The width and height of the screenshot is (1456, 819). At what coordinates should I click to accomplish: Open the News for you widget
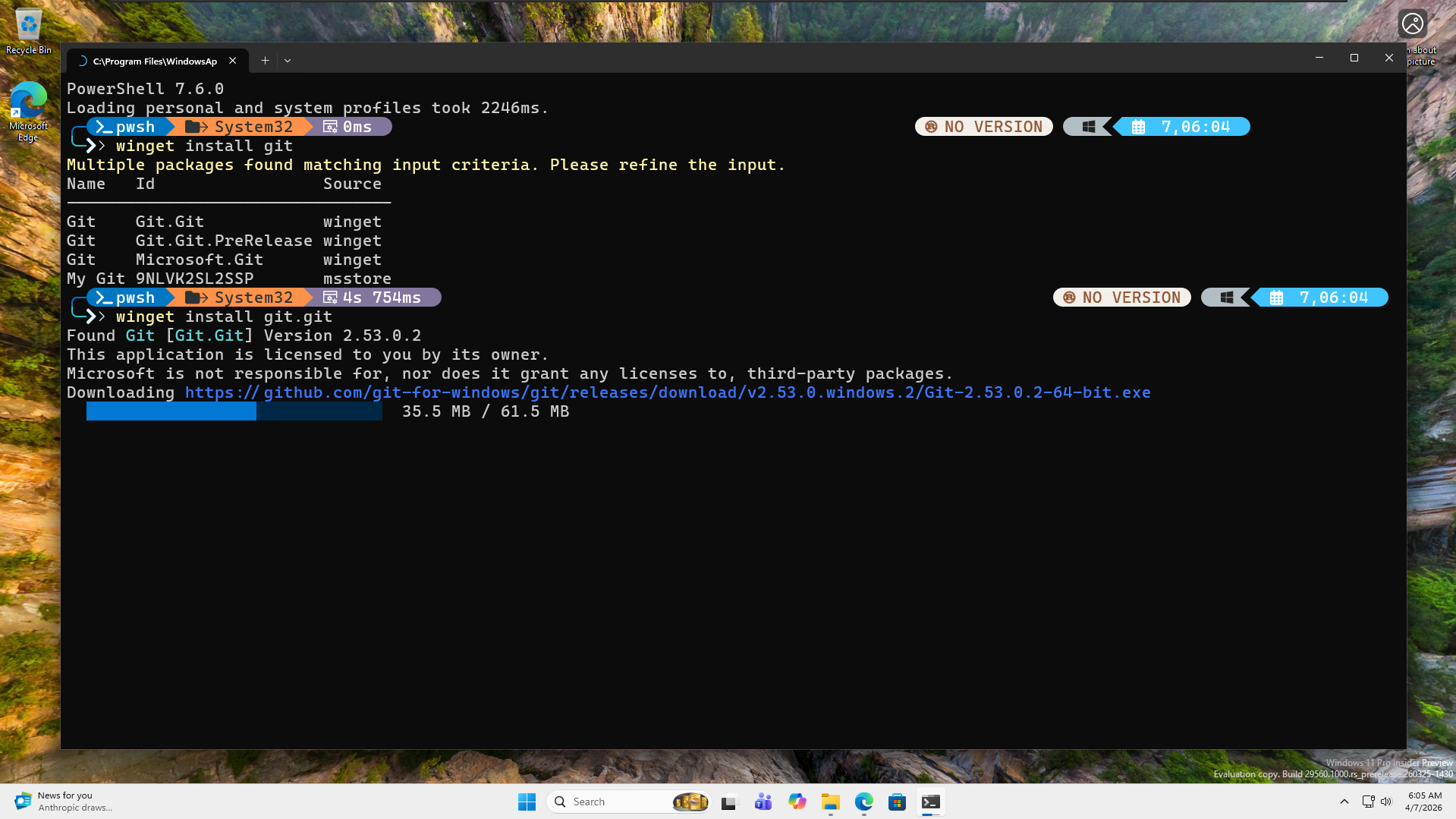click(64, 802)
